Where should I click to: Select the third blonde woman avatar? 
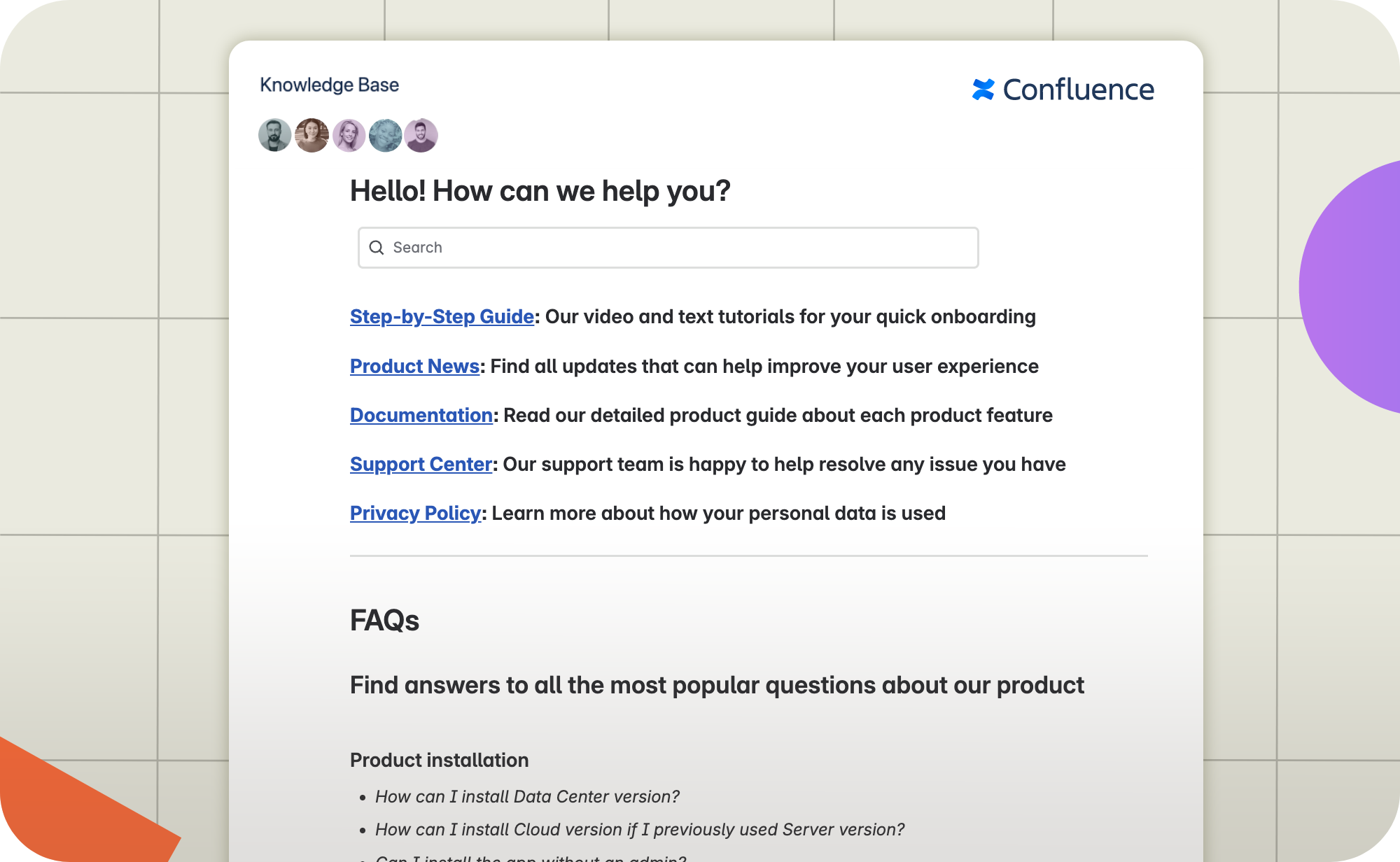click(349, 135)
